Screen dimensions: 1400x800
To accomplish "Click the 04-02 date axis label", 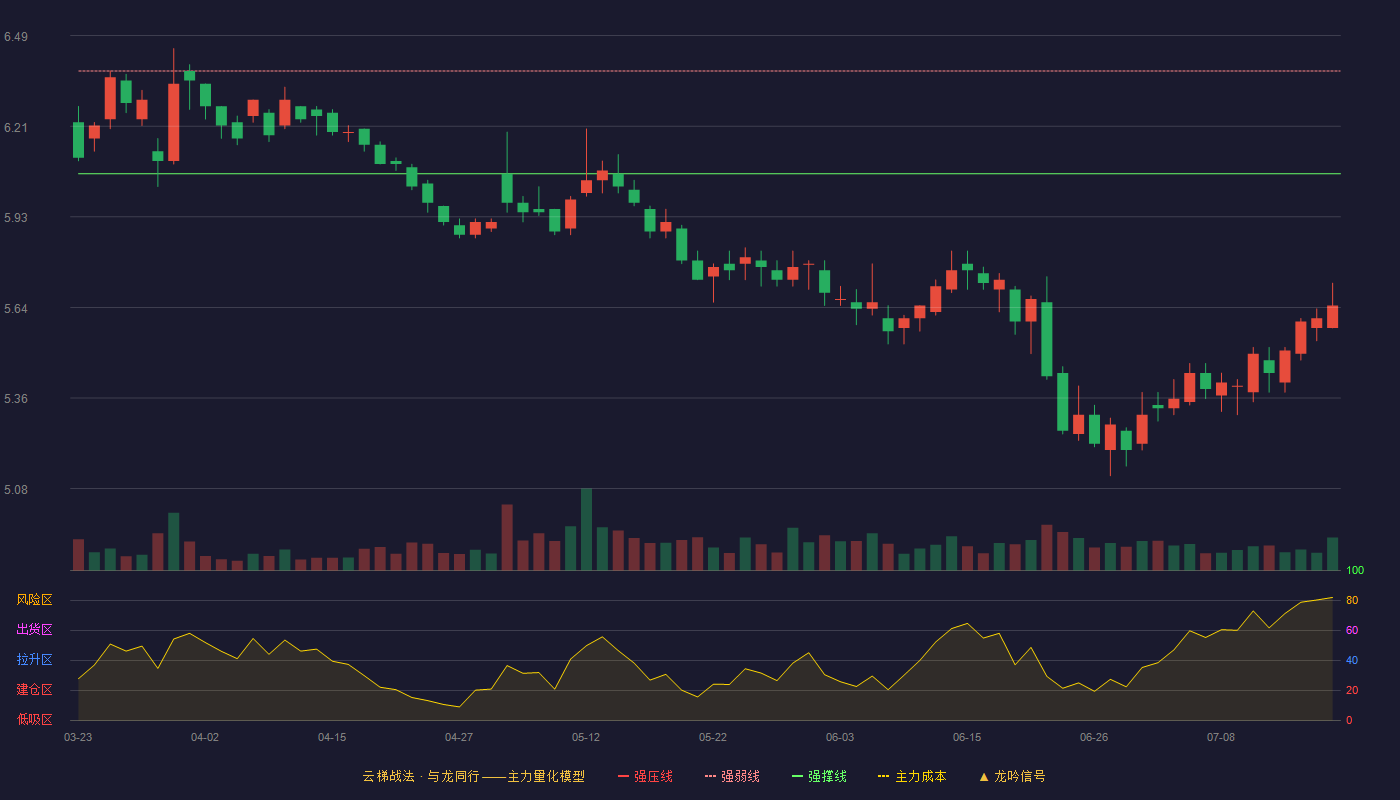I will (205, 737).
